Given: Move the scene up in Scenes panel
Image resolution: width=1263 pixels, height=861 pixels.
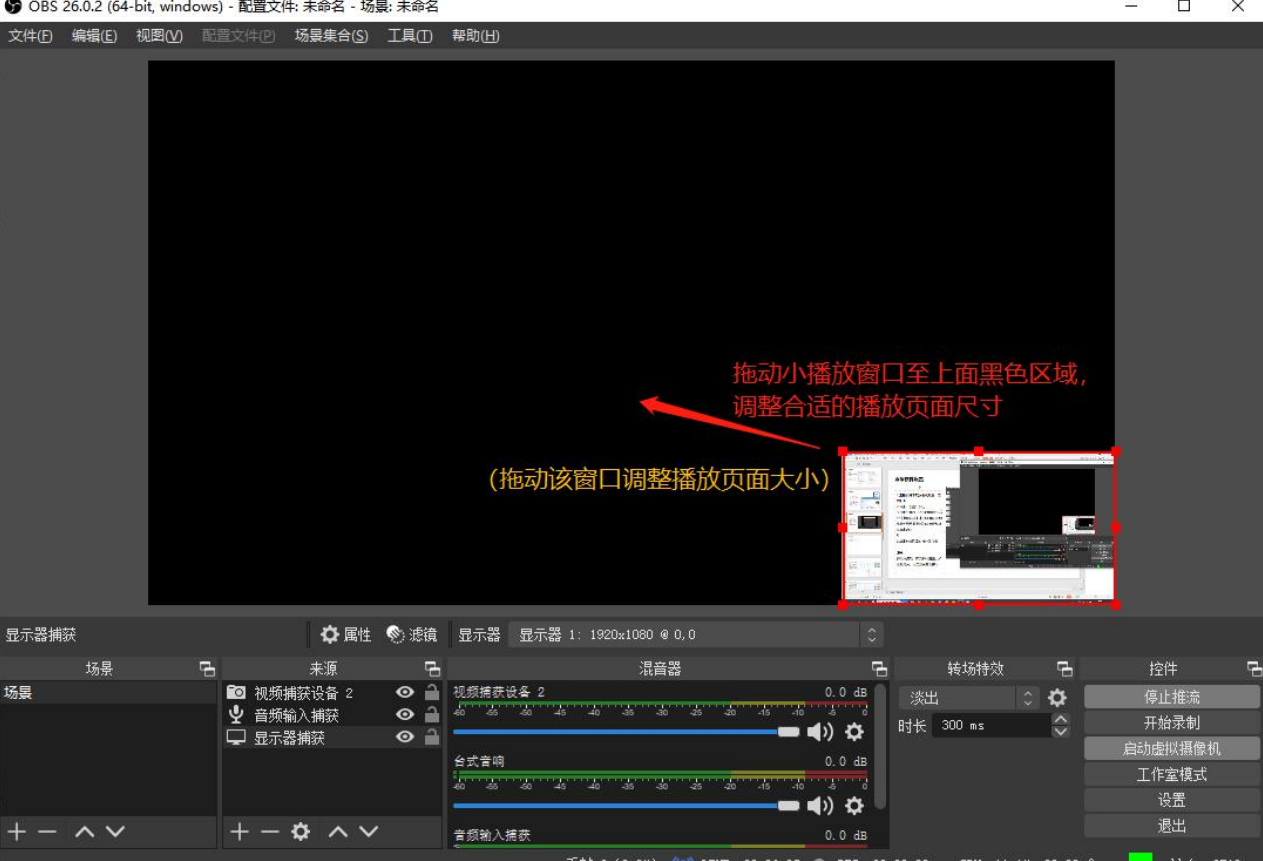Looking at the screenshot, I should 85,832.
